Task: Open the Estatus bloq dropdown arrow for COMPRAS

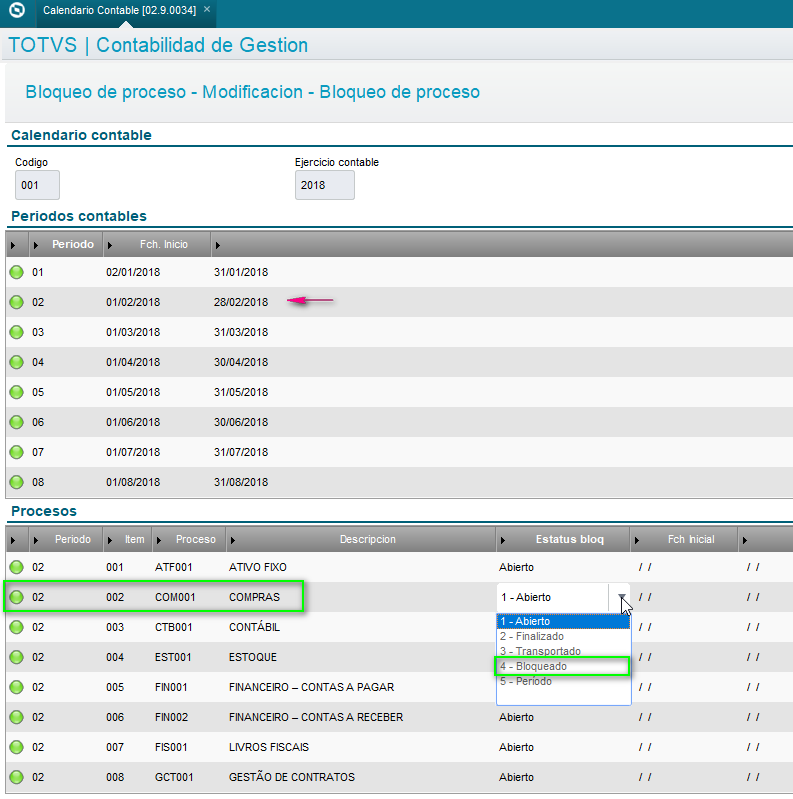Action: [x=621, y=597]
